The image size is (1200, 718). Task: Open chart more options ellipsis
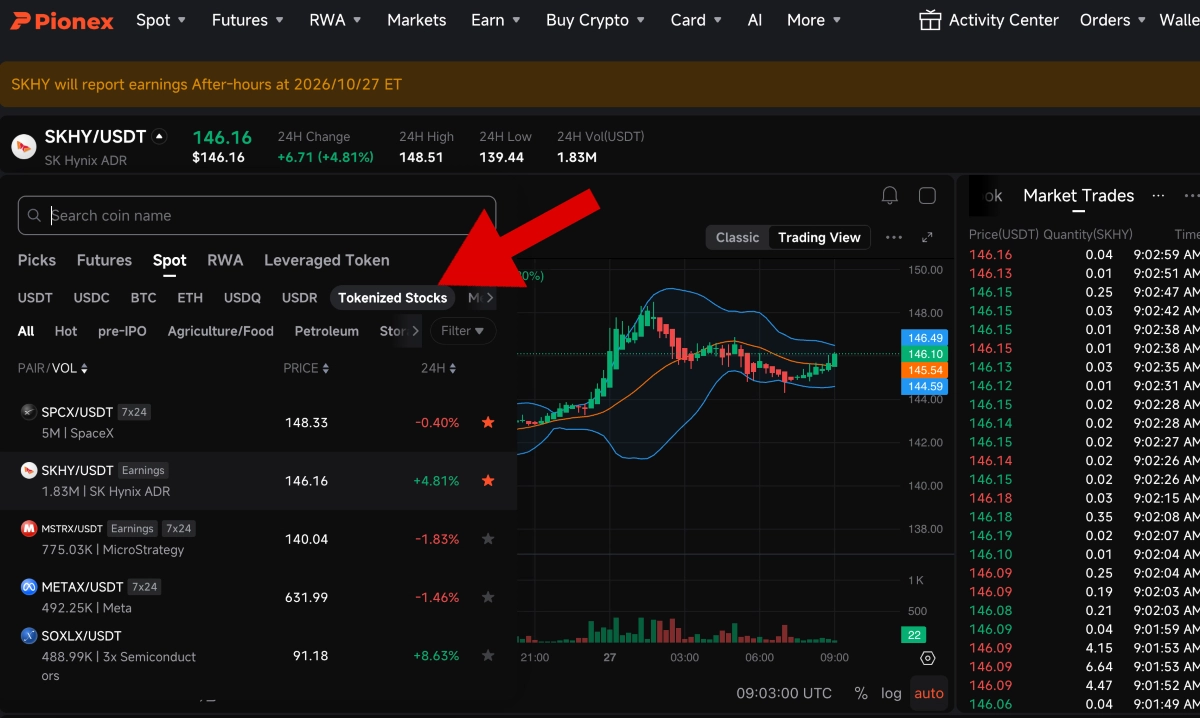[894, 237]
